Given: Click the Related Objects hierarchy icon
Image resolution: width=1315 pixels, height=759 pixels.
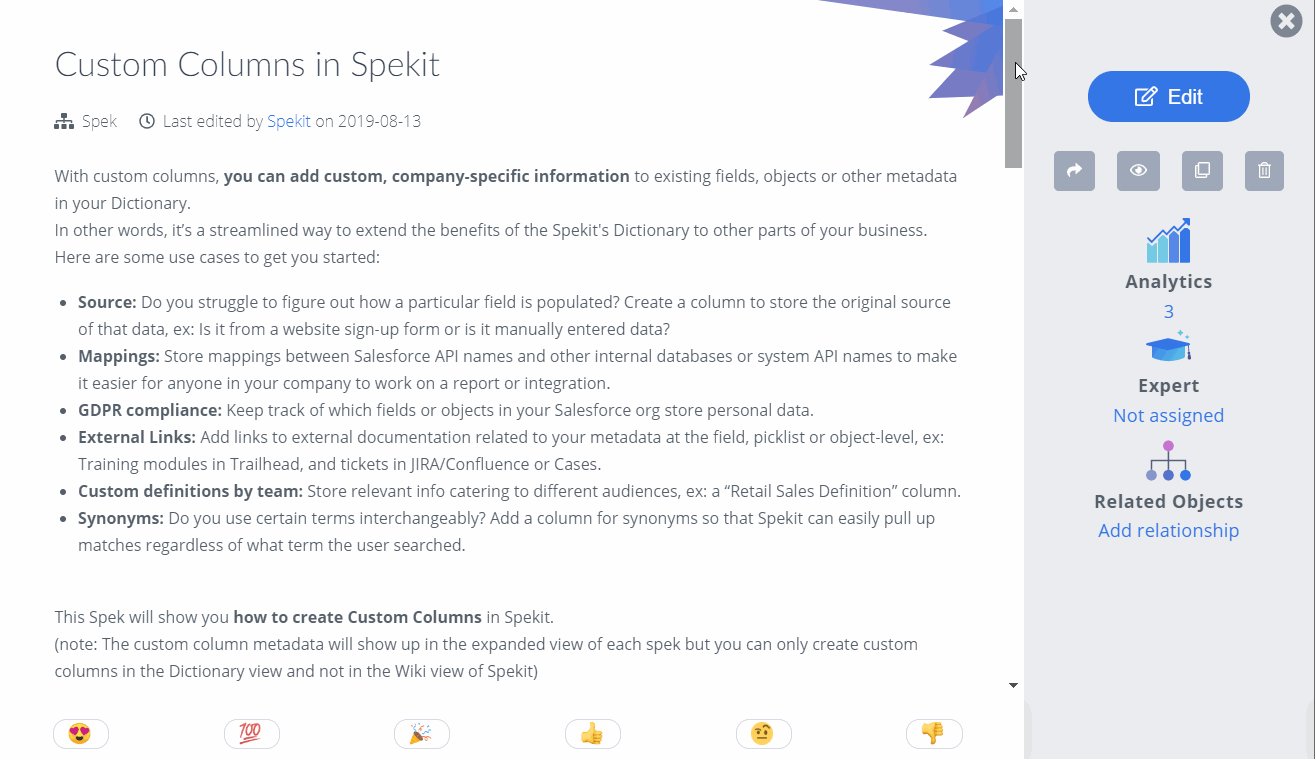Looking at the screenshot, I should click(x=1168, y=461).
